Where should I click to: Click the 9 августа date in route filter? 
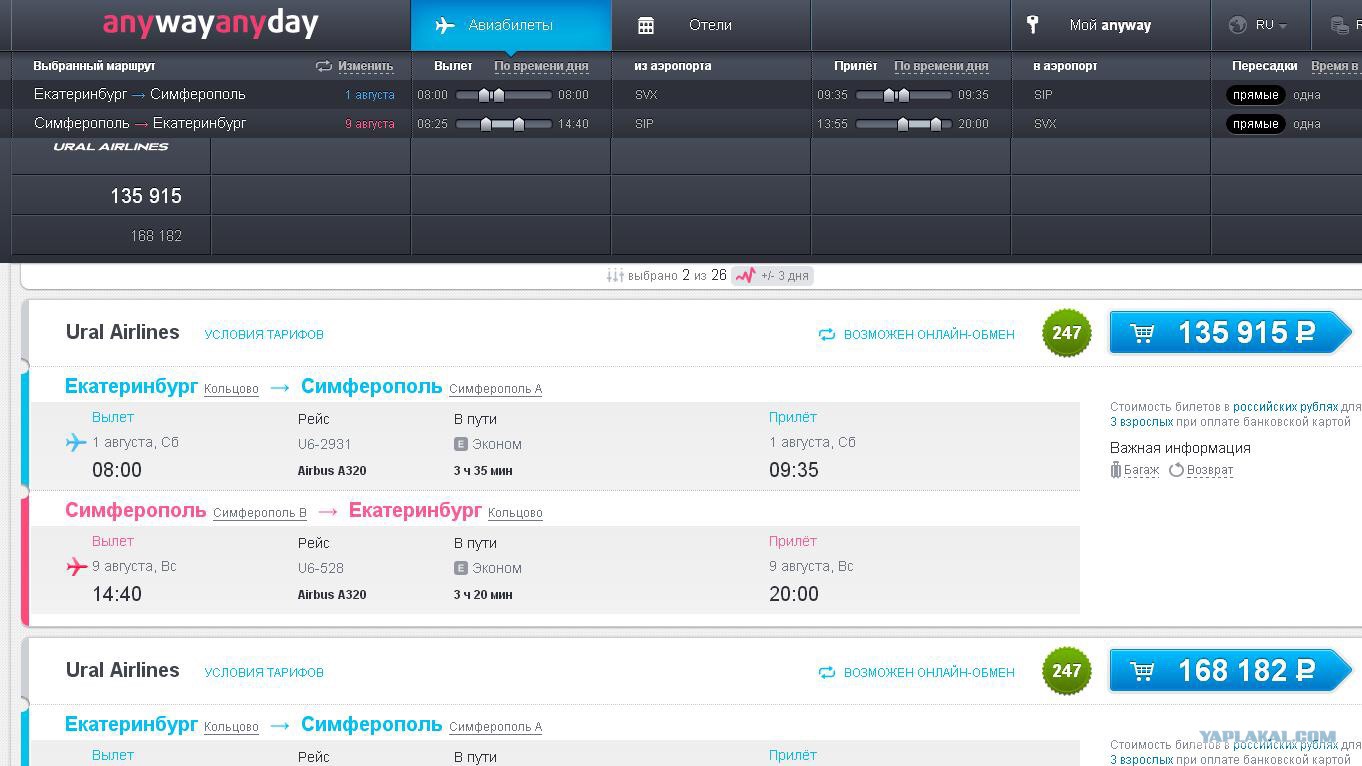pyautogui.click(x=370, y=124)
